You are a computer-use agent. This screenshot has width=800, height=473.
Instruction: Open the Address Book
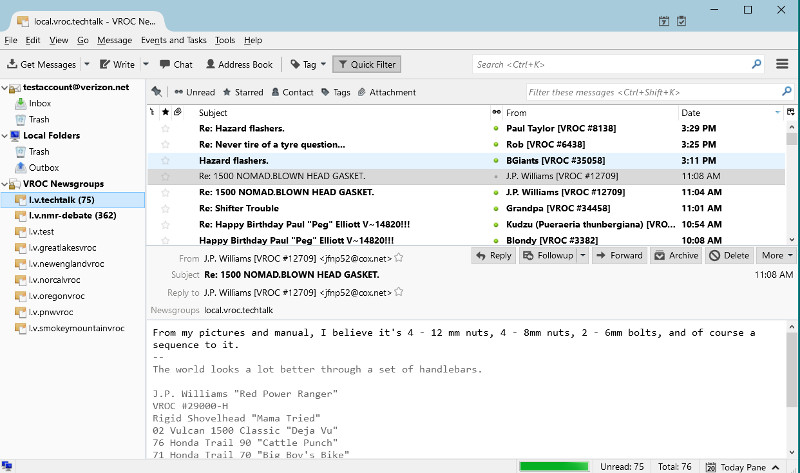(x=239, y=64)
